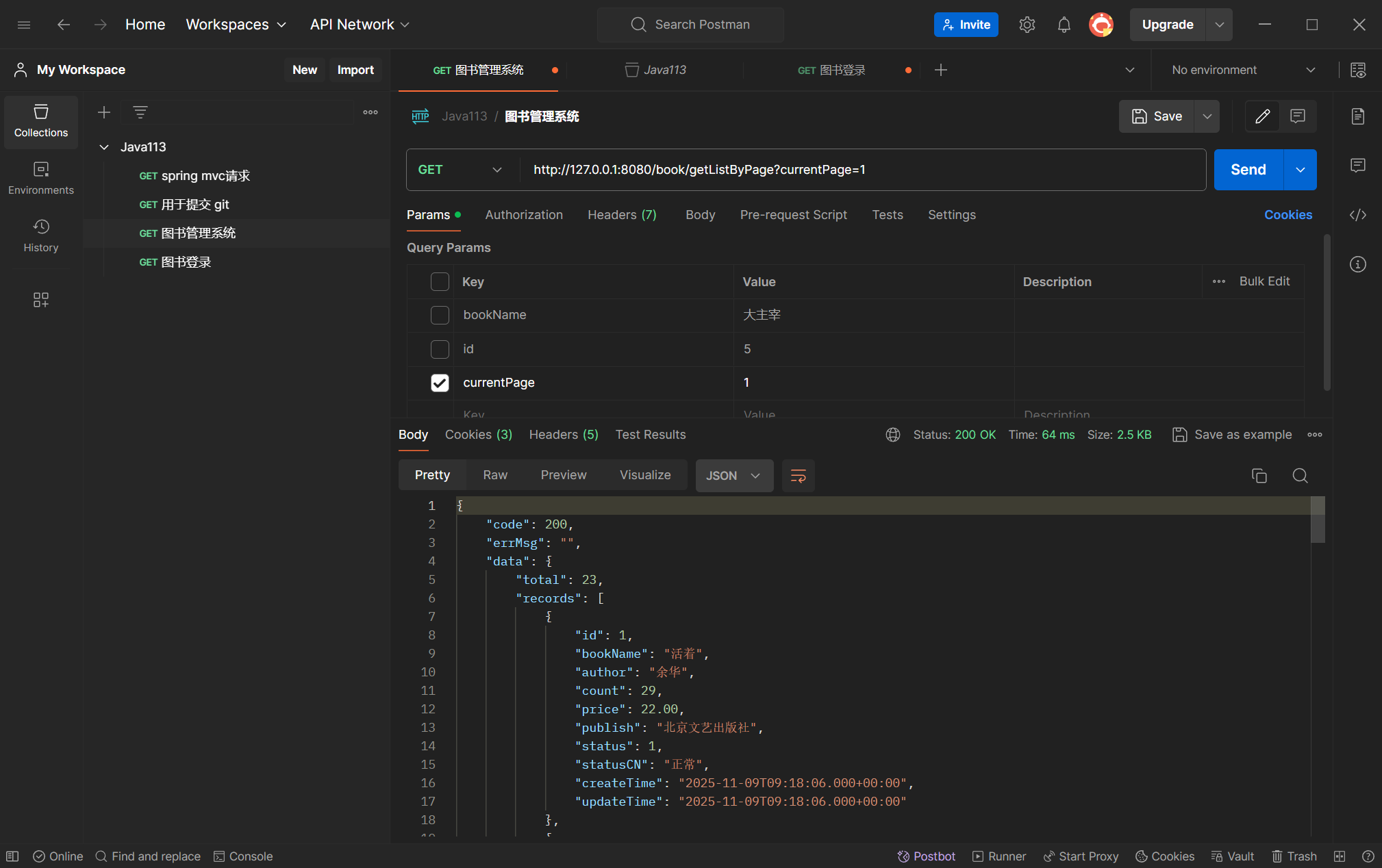Switch to the request Body tab
Screen dimensions: 1382x868
tap(701, 215)
